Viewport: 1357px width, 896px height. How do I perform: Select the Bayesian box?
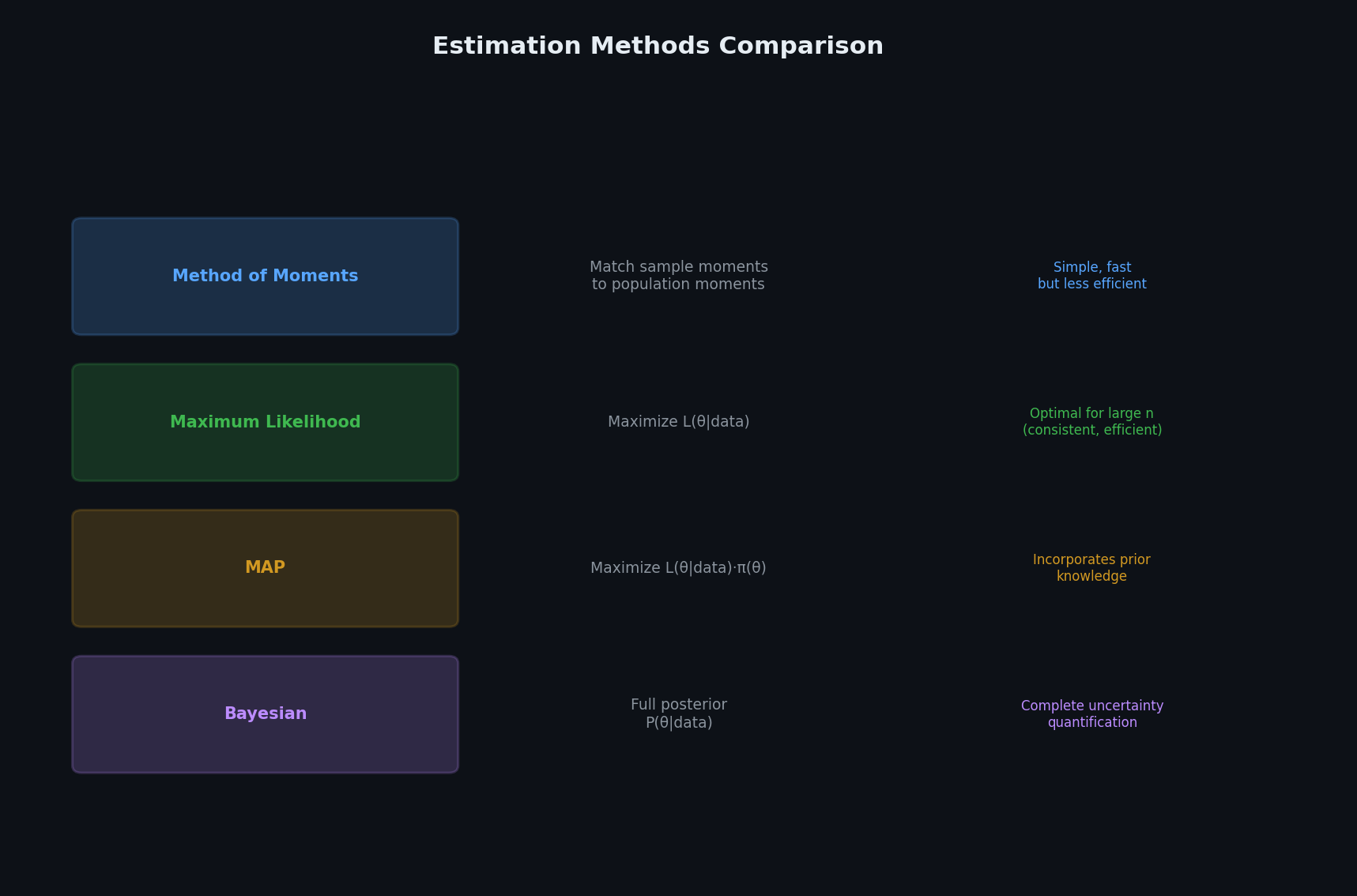pos(266,714)
